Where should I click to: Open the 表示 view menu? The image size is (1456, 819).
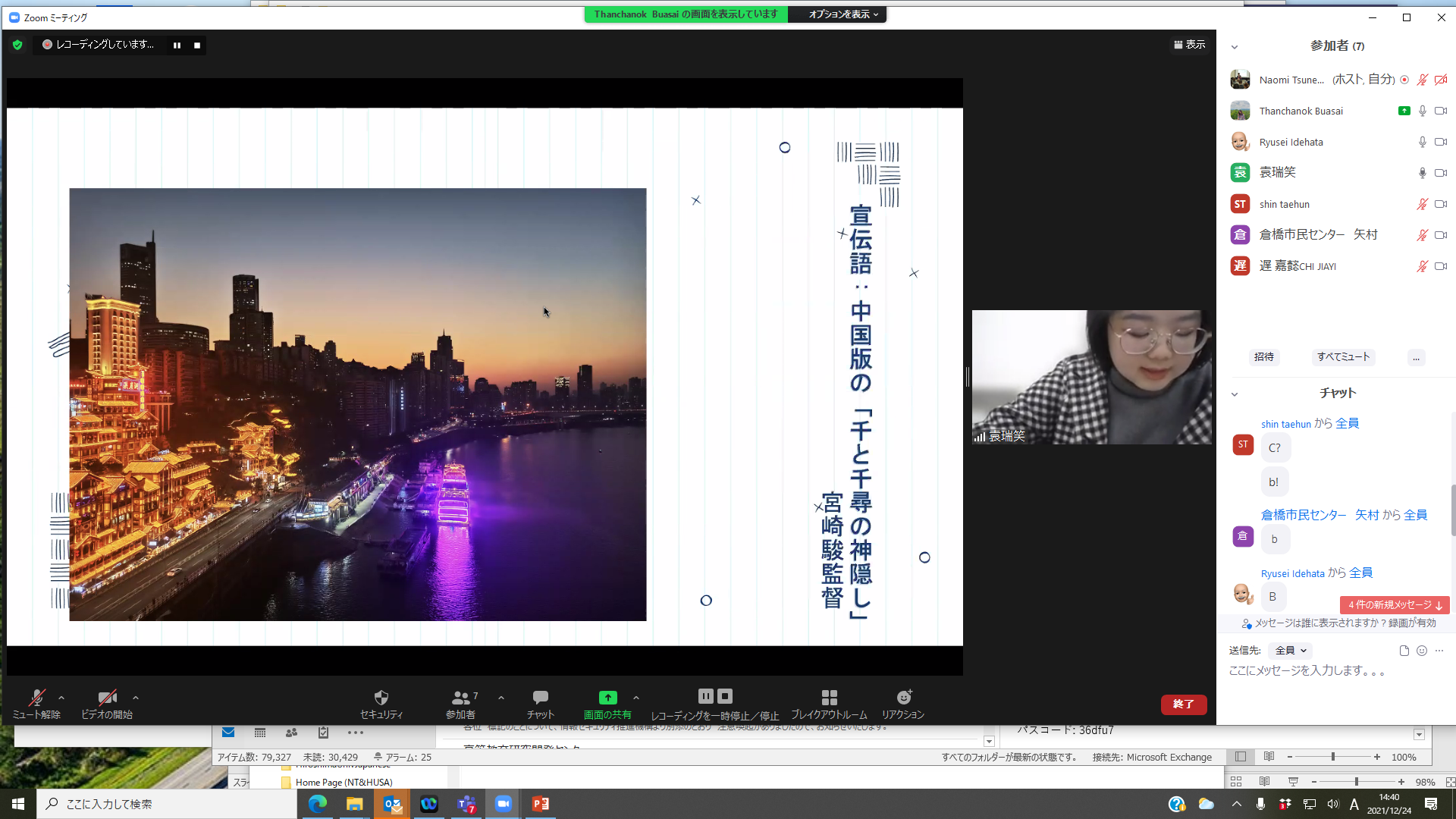tap(1189, 45)
